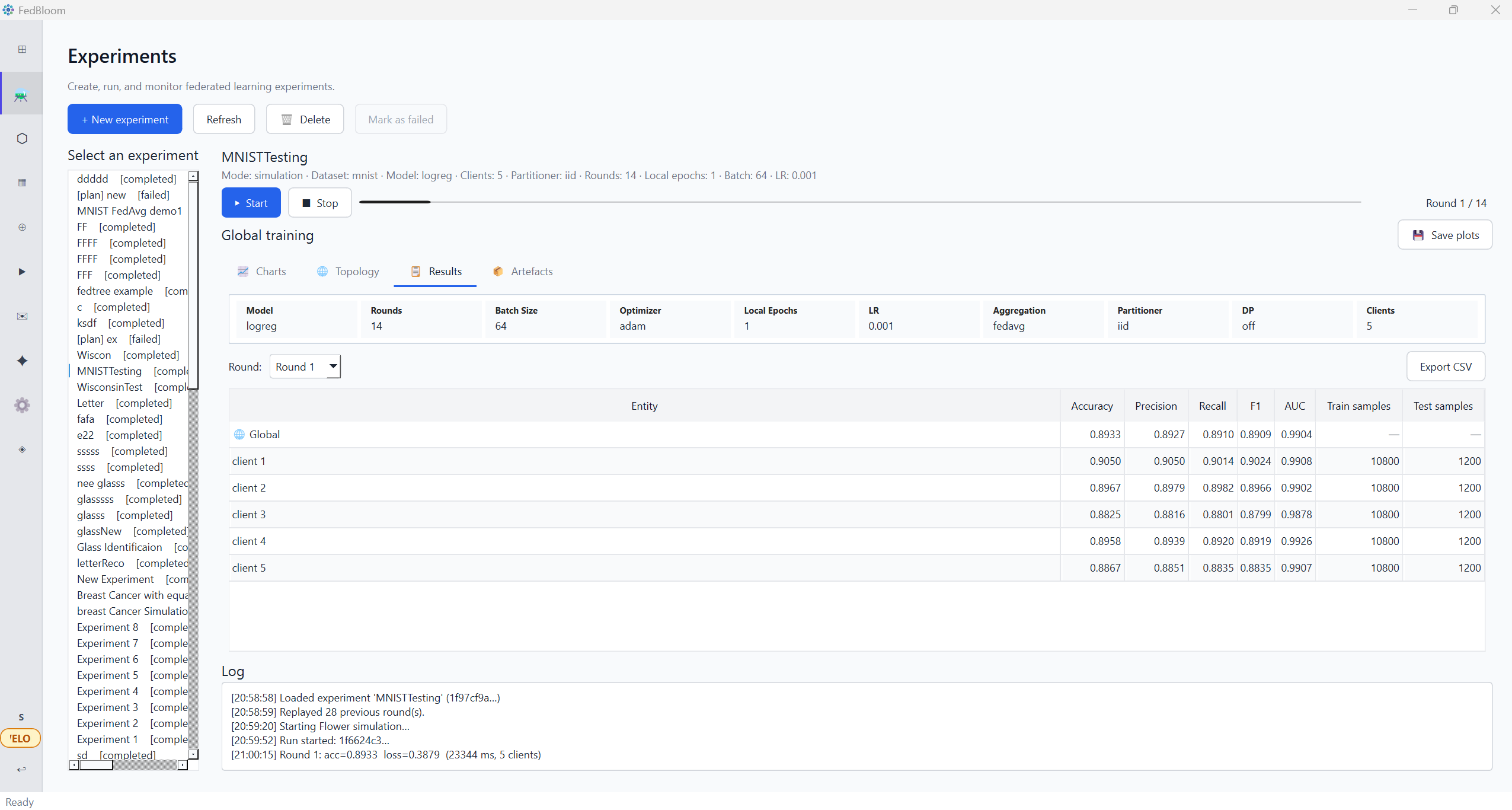Click the AUC column header
The image size is (1512, 810).
1294,406
